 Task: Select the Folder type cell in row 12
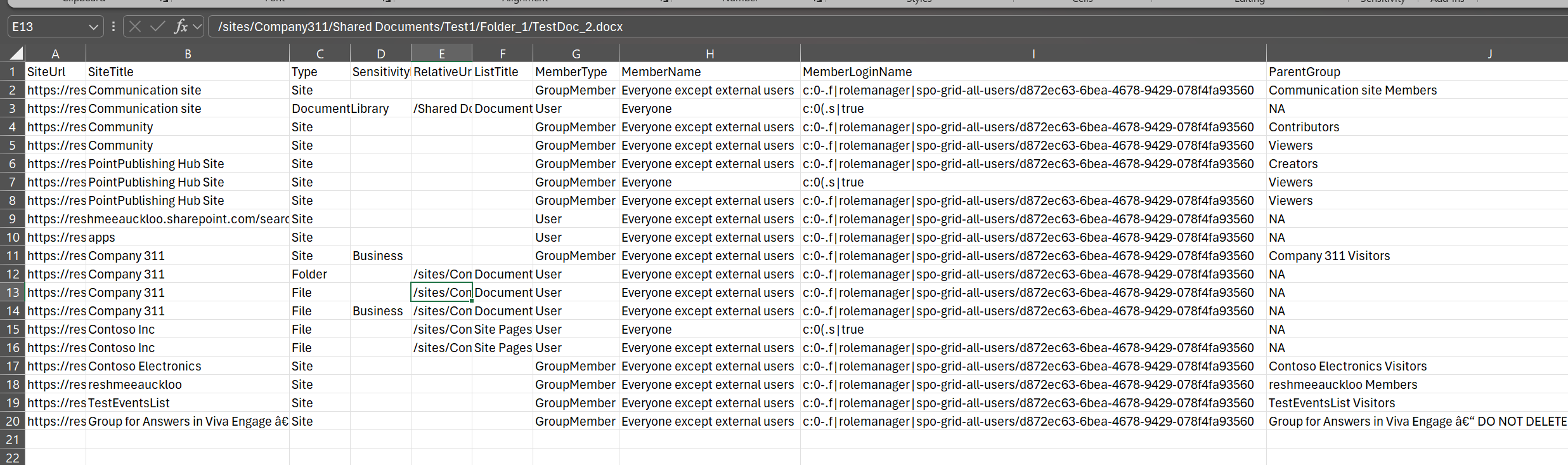(320, 274)
